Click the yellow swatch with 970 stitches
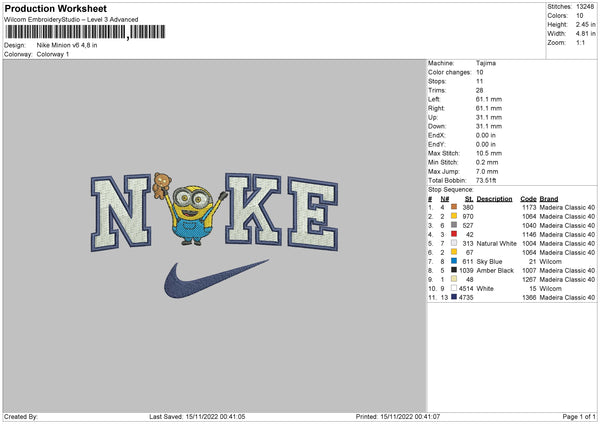Image resolution: width=600 pixels, height=424 pixels. [x=454, y=216]
